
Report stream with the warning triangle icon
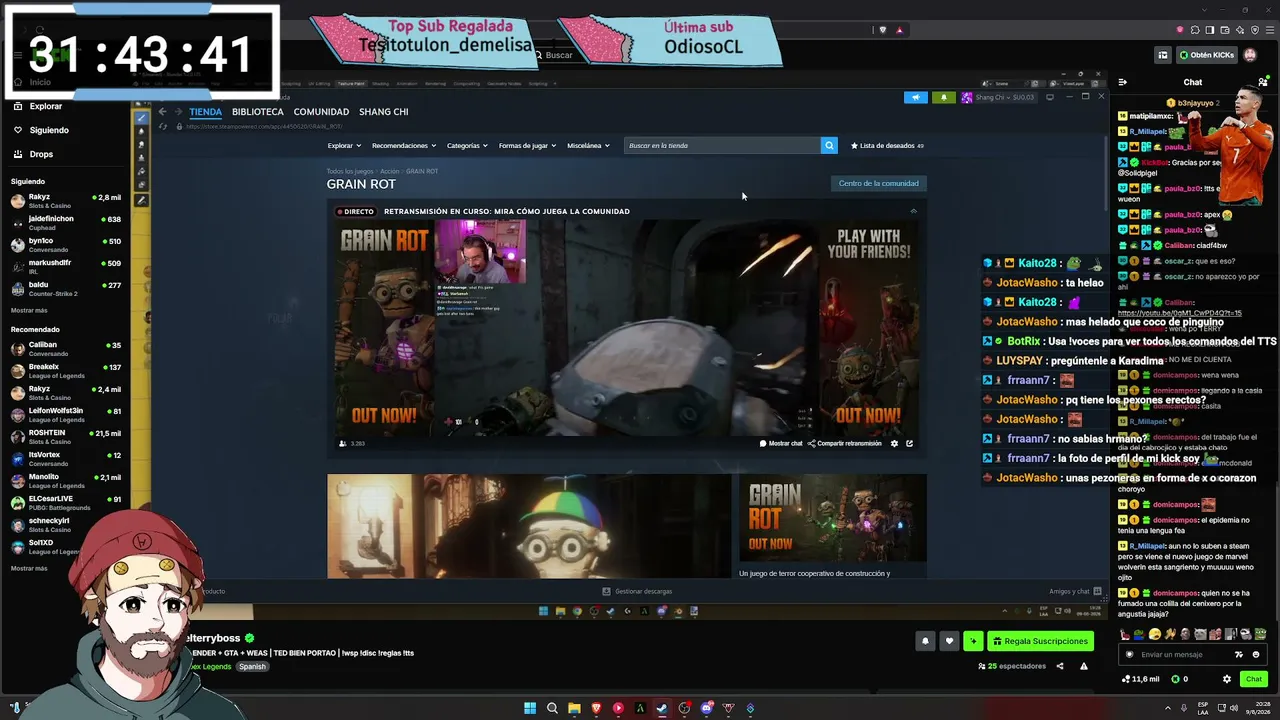(x=1083, y=666)
